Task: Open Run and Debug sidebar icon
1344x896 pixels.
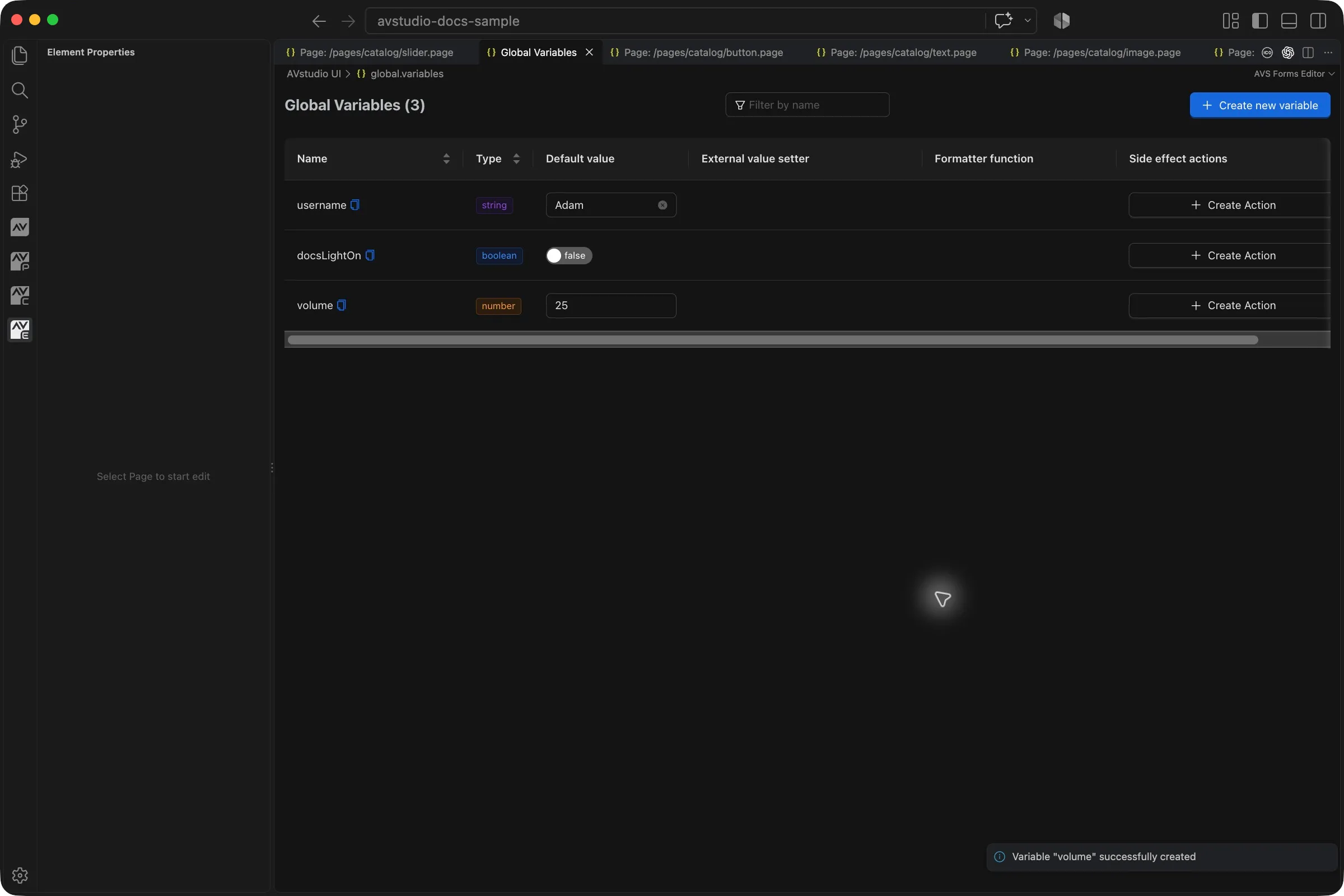Action: 20,159
